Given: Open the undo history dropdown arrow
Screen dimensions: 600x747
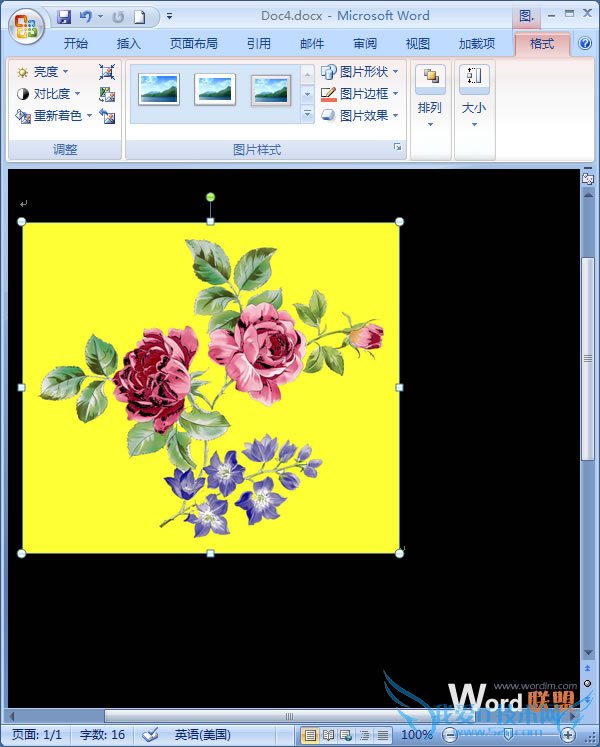Looking at the screenshot, I should click(100, 17).
